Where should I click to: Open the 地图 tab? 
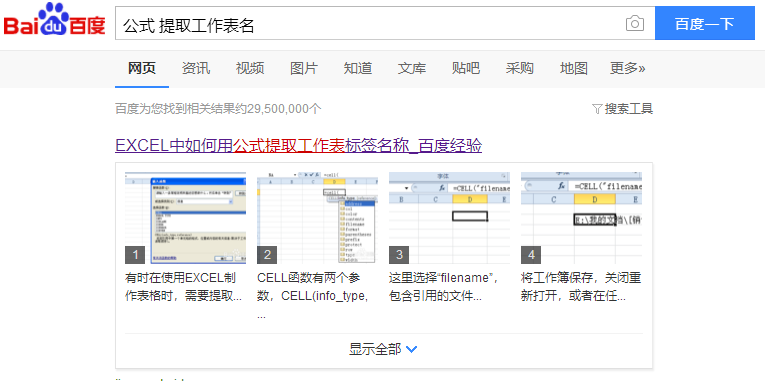(x=573, y=68)
